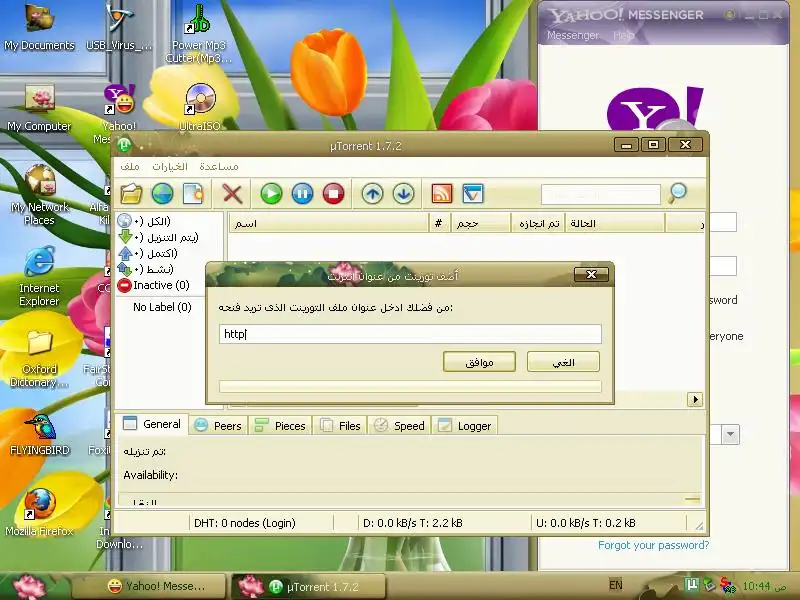800x600 pixels.
Task: Open Power Mp3 Cutter desktop icon
Action: tap(199, 34)
